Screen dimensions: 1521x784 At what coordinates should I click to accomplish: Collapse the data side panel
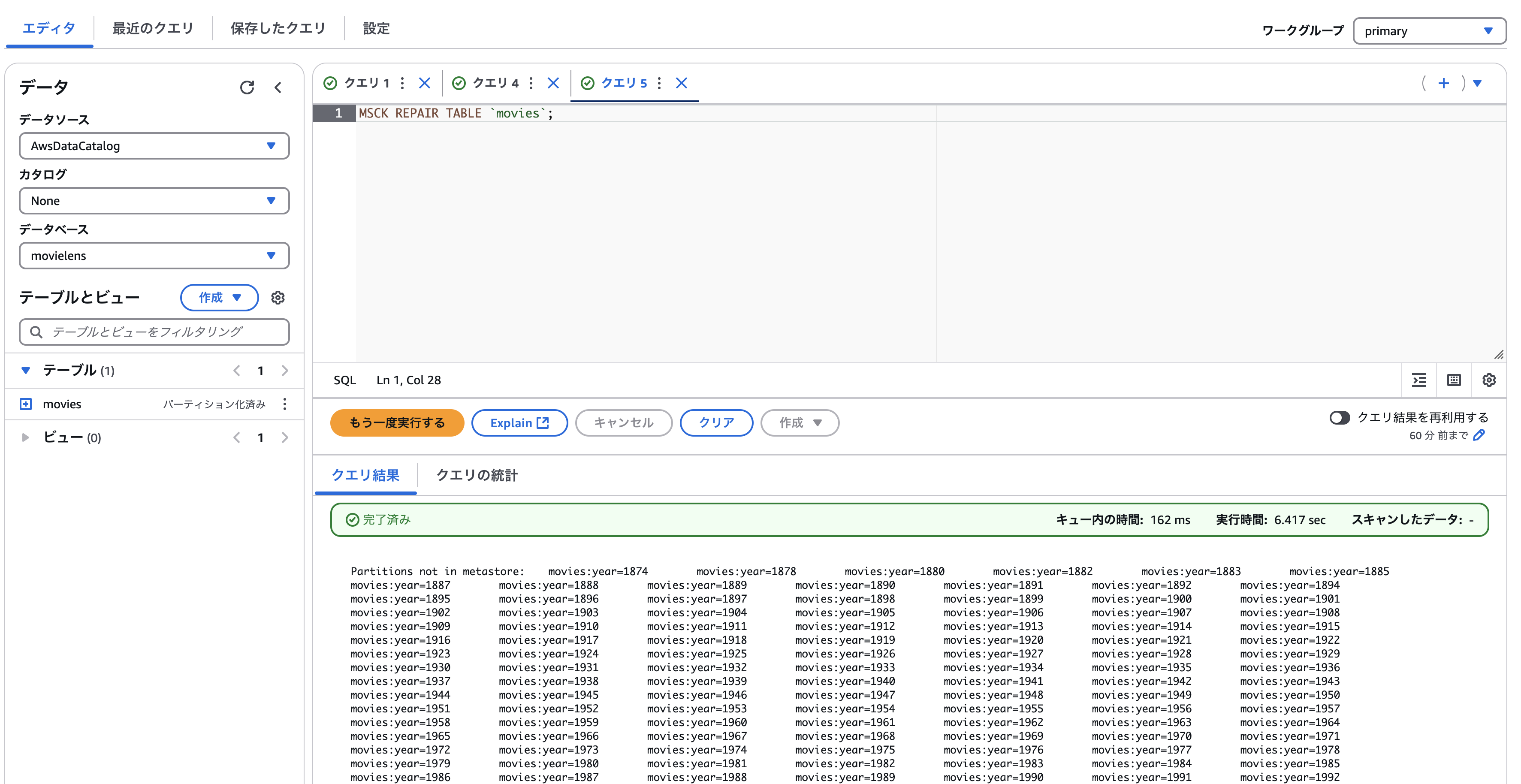point(278,87)
